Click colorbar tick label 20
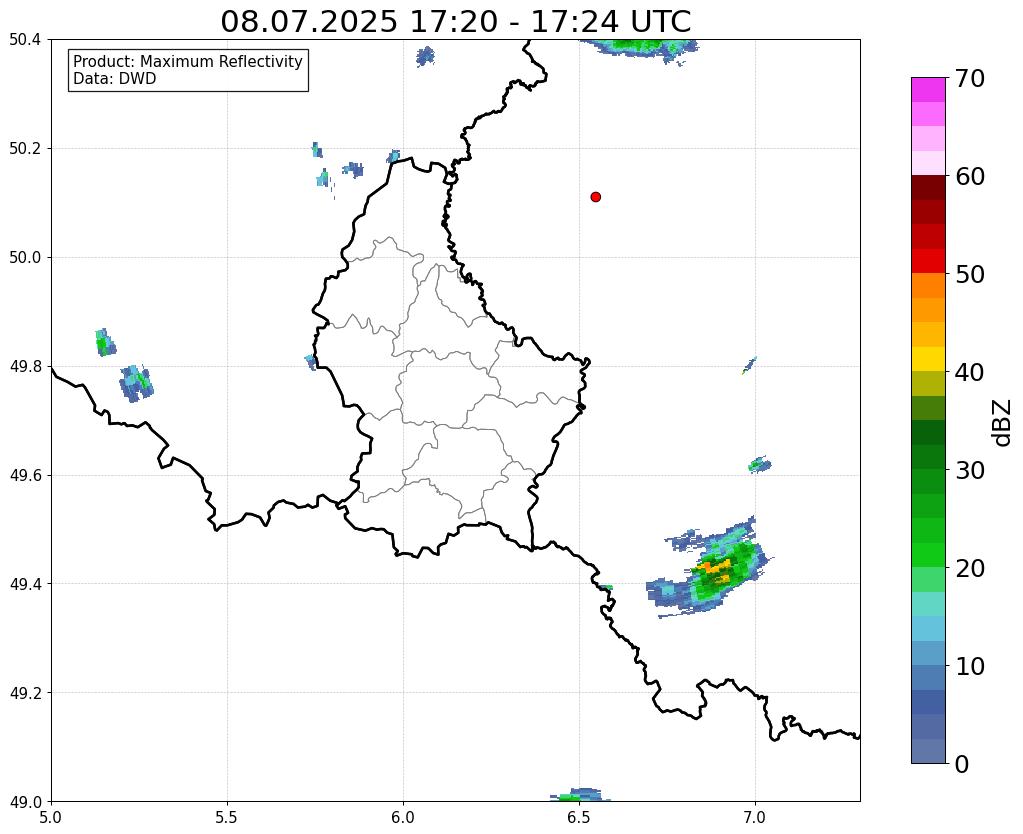The width and height of the screenshot is (1023, 834). pyautogui.click(x=970, y=568)
